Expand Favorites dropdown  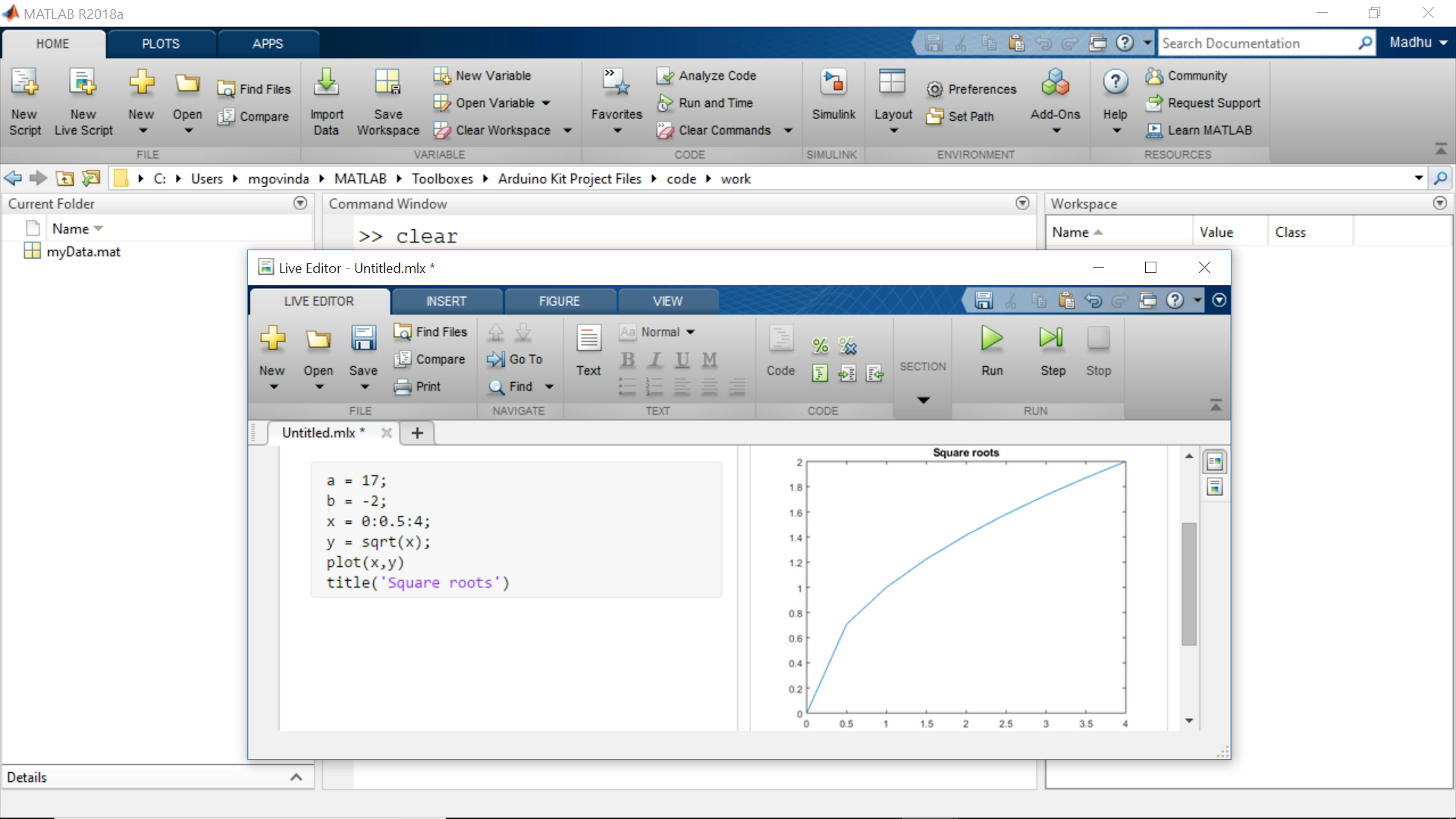(x=617, y=131)
